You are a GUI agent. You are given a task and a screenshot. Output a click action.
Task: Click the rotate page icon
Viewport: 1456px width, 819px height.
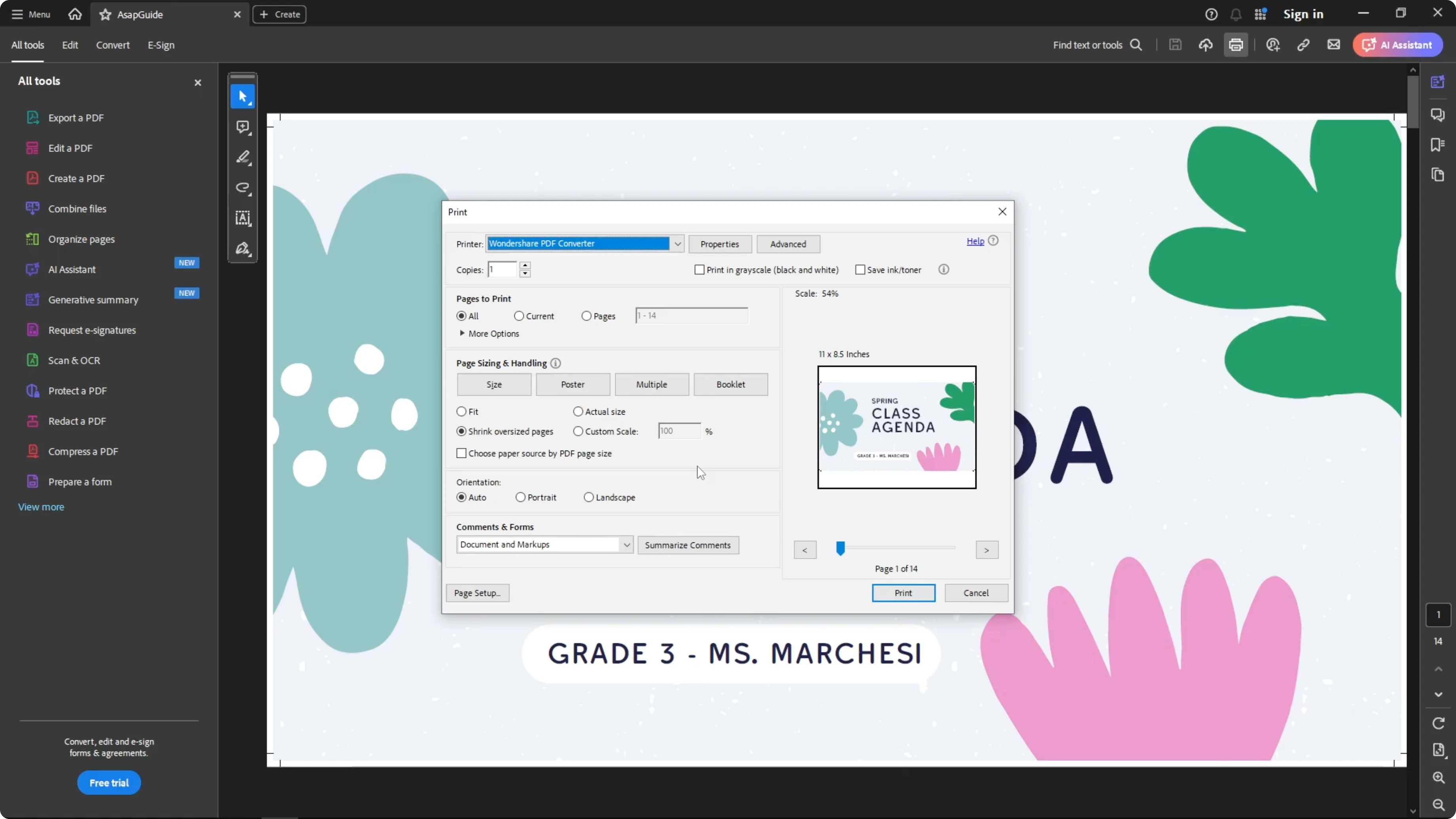[1439, 723]
